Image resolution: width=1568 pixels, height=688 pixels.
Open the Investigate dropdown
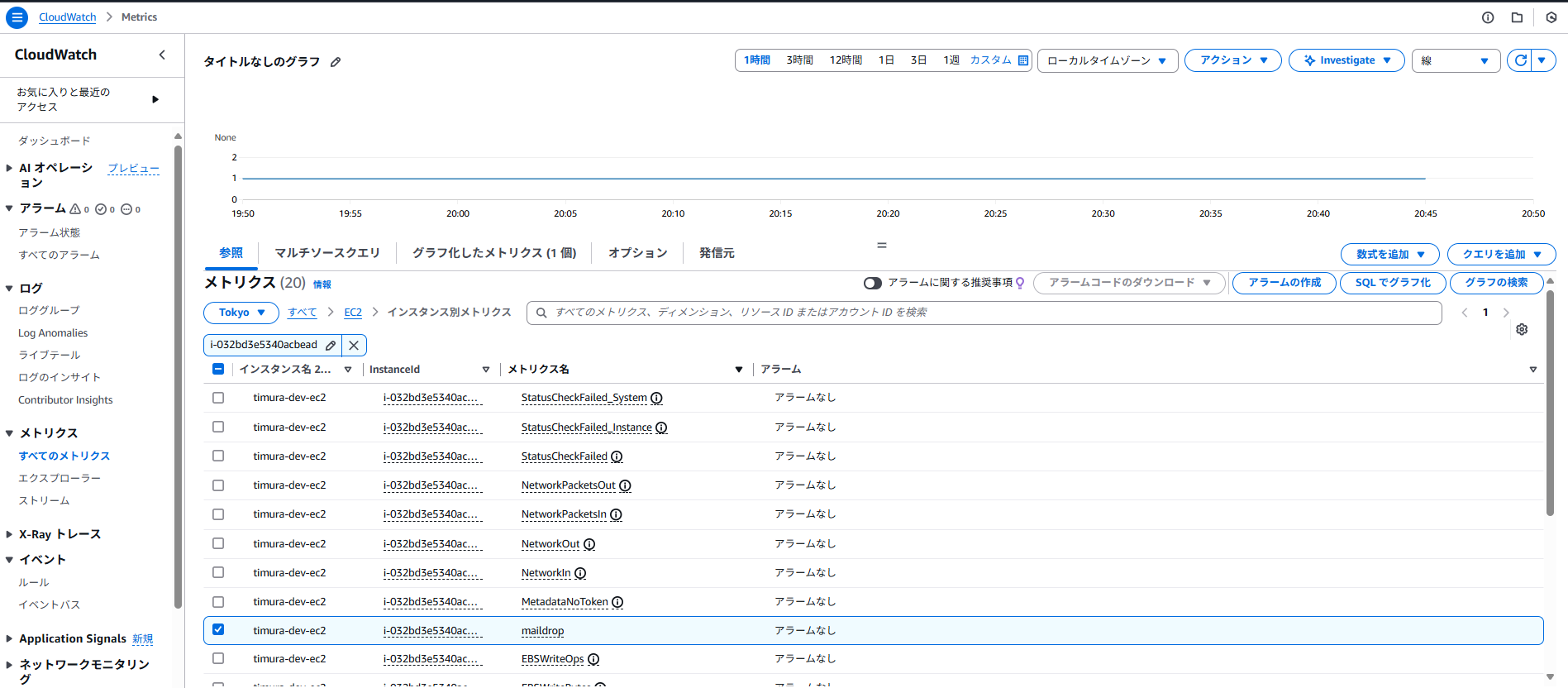tap(1346, 60)
